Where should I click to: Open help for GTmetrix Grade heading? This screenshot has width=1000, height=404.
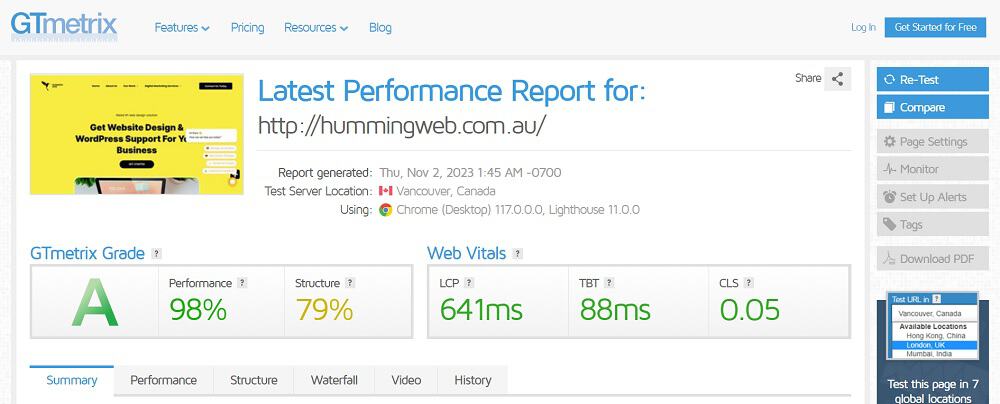click(x=156, y=254)
